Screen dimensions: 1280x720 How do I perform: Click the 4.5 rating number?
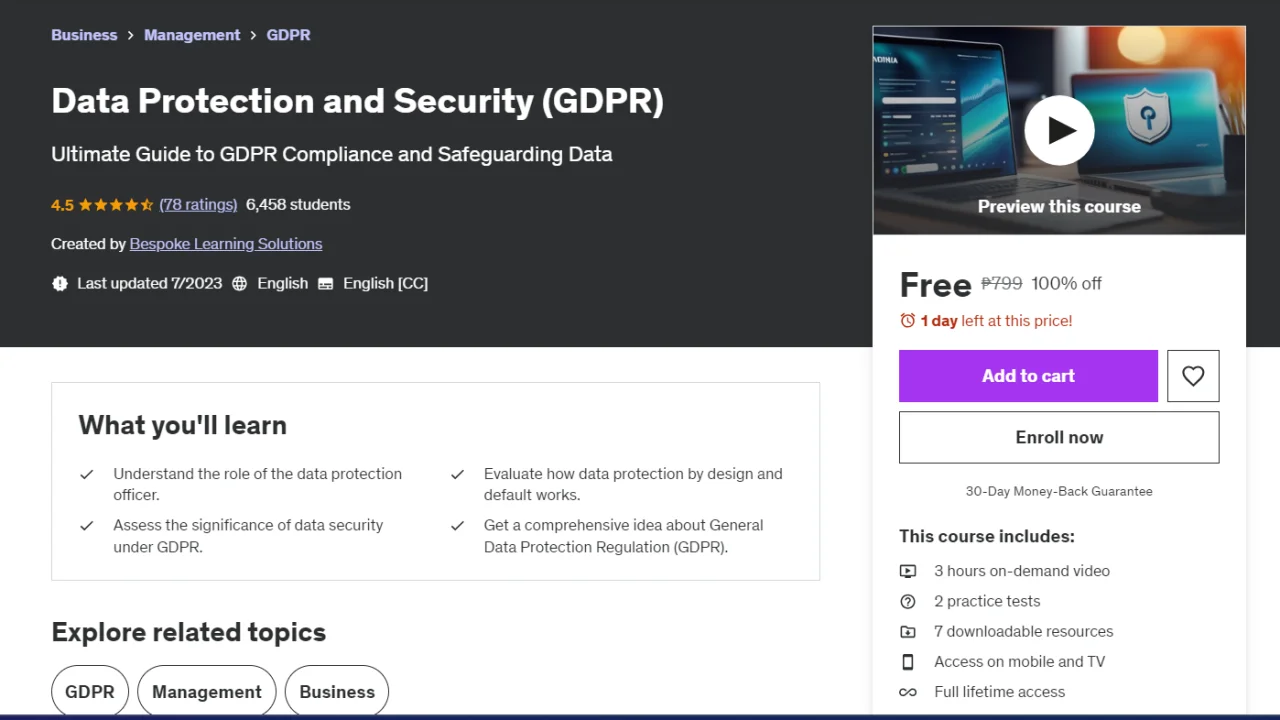pos(62,204)
